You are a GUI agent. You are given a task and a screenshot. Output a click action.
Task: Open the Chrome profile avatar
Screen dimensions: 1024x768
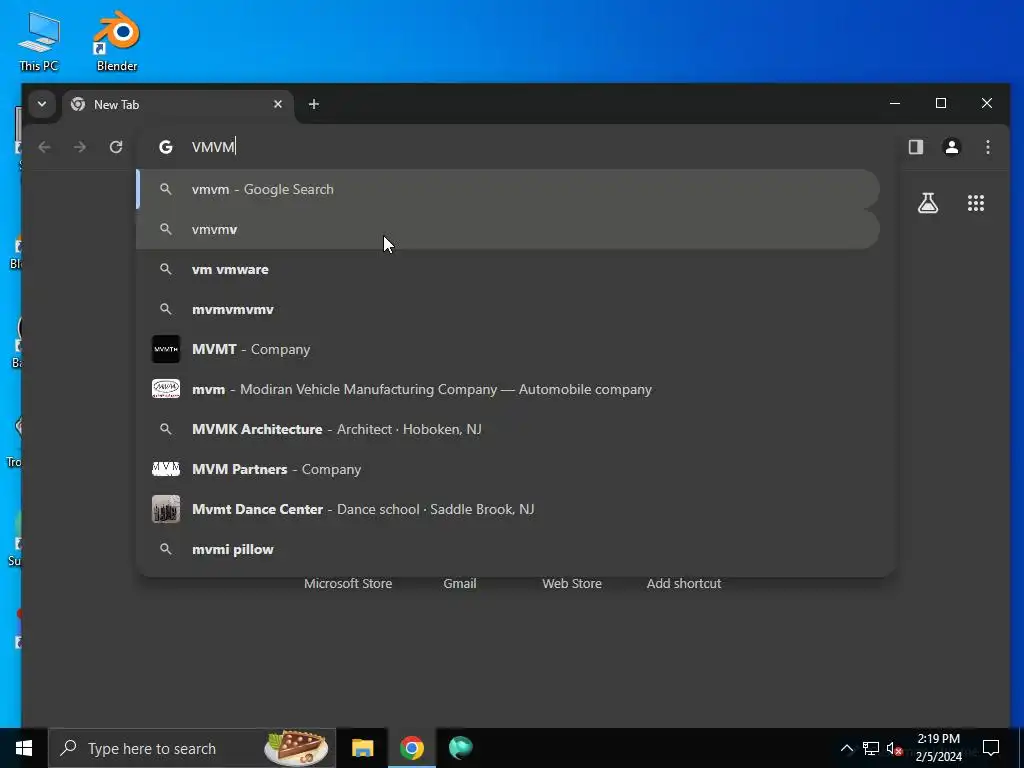tap(952, 147)
